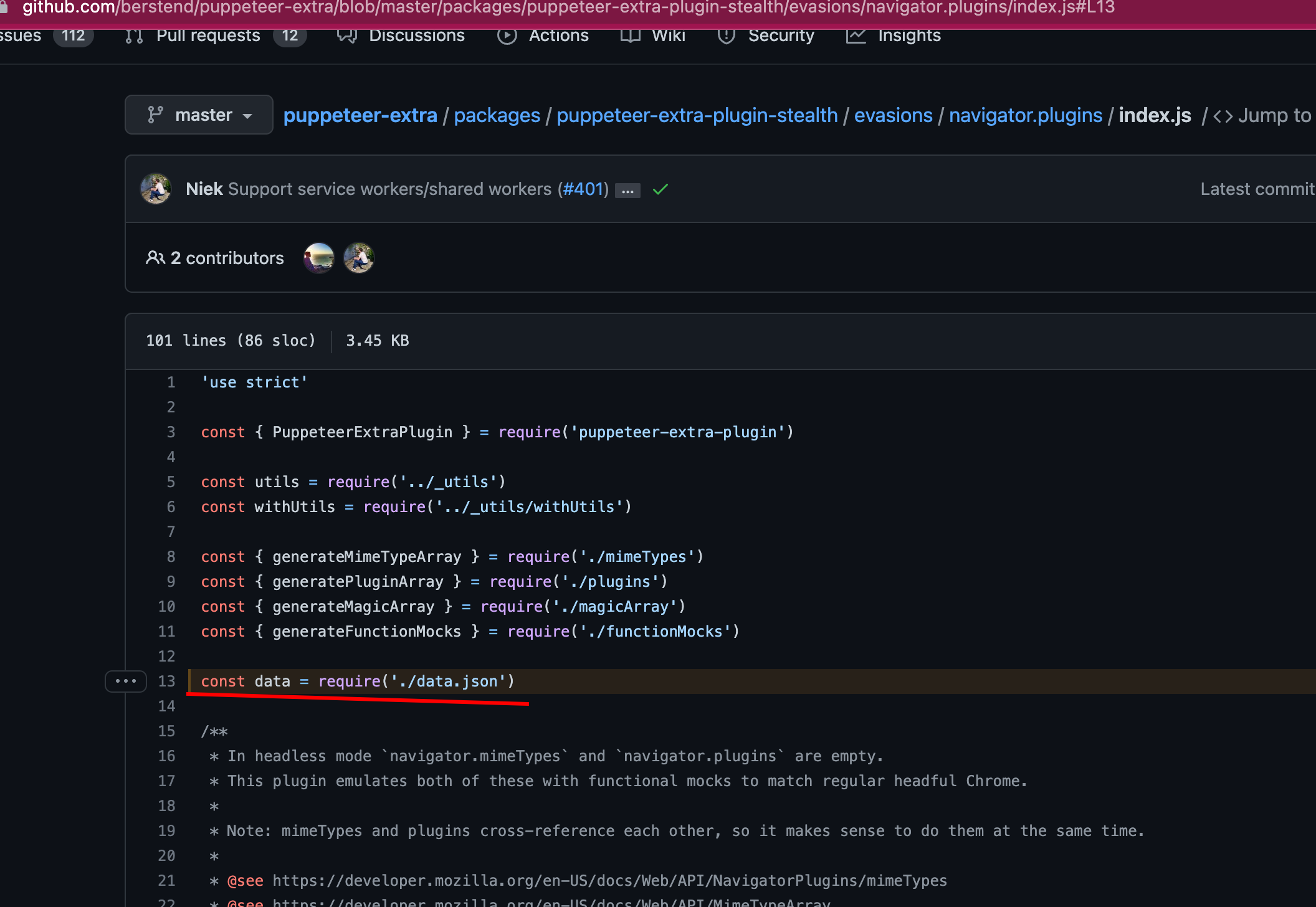Select line number 13
This screenshot has width=1316, height=907.
tap(166, 681)
